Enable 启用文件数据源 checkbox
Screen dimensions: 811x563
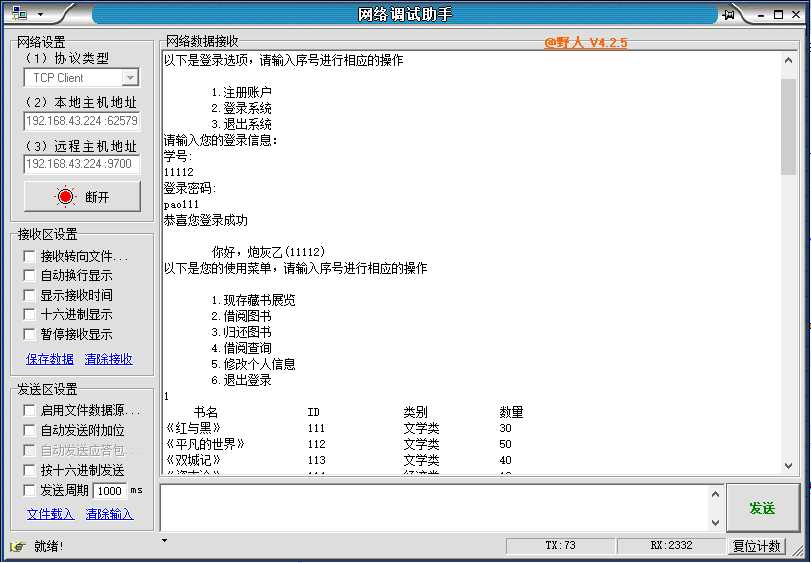click(29, 410)
